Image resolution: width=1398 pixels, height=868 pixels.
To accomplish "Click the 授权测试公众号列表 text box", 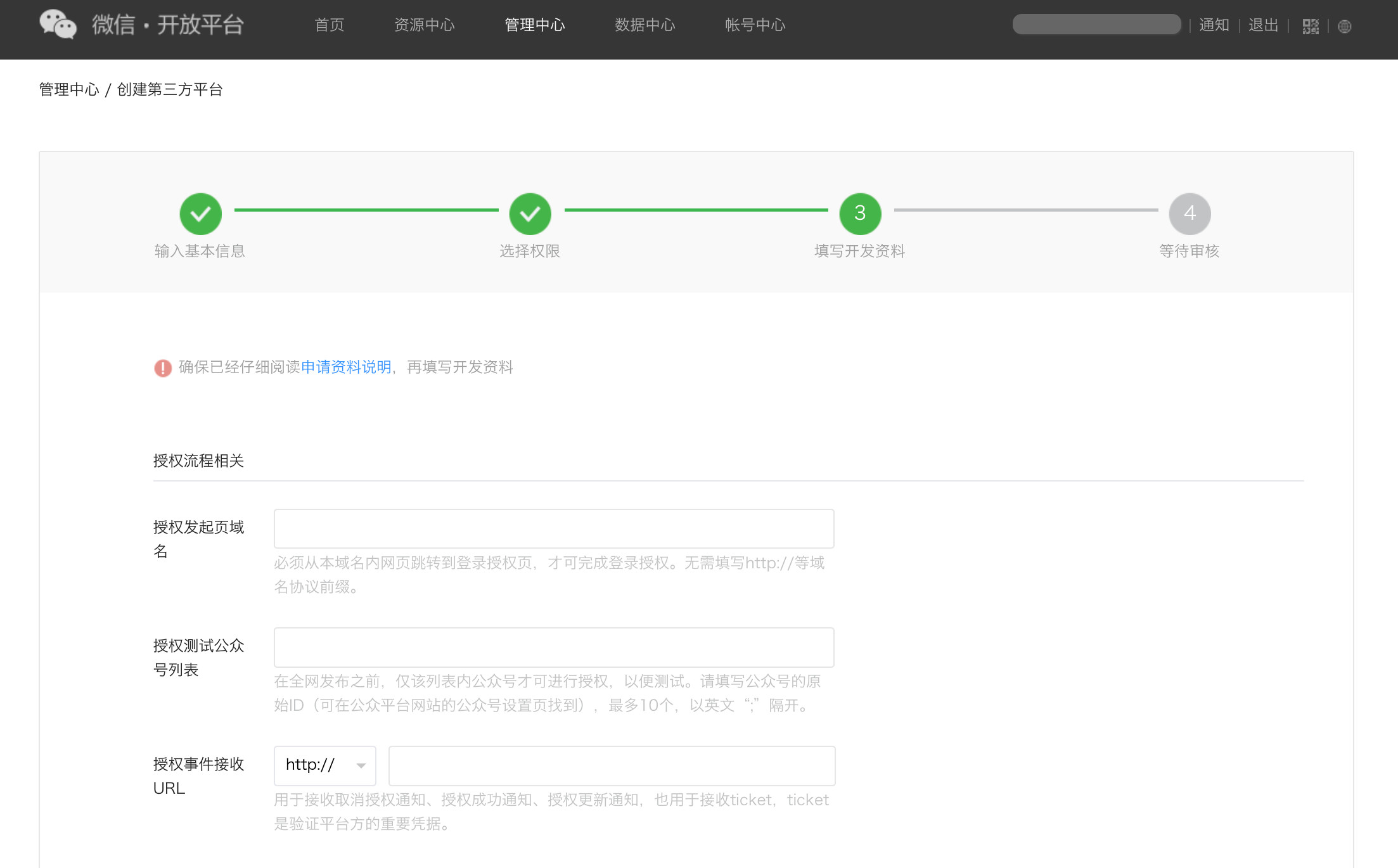I will pos(553,647).
